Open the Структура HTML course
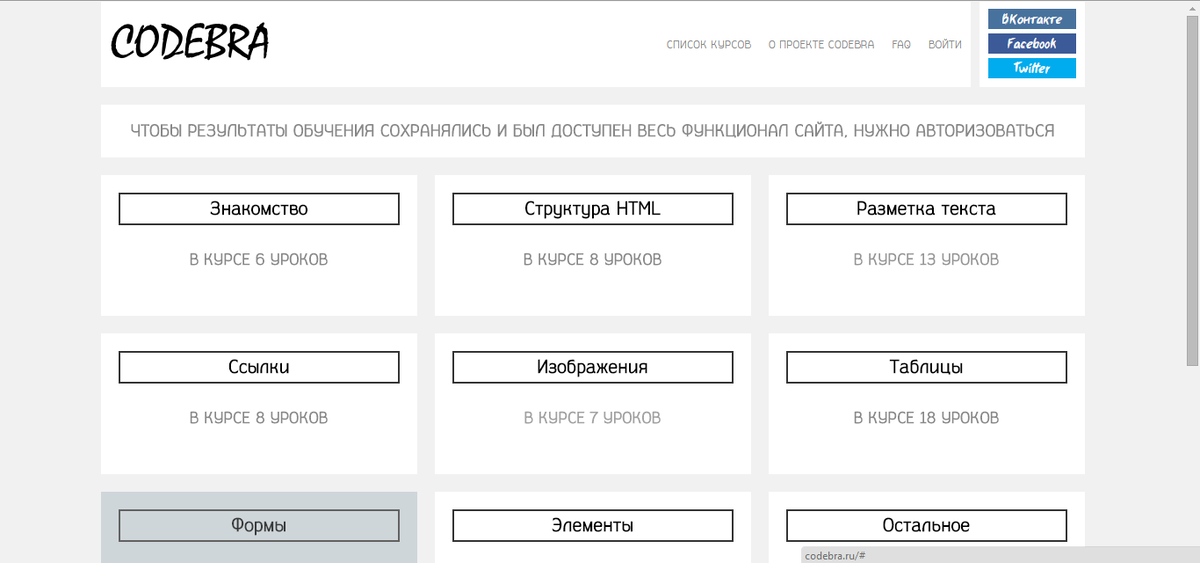The height and width of the screenshot is (563, 1200). [x=593, y=209]
